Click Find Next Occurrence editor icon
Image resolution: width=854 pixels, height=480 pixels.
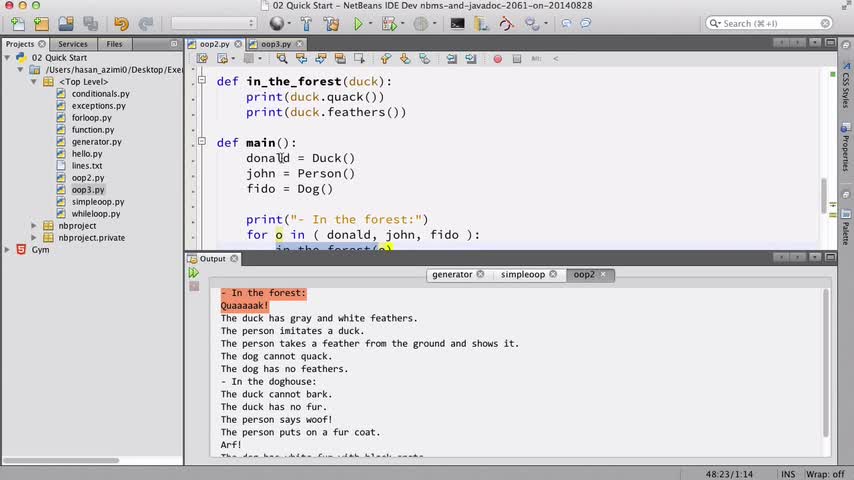[321, 59]
